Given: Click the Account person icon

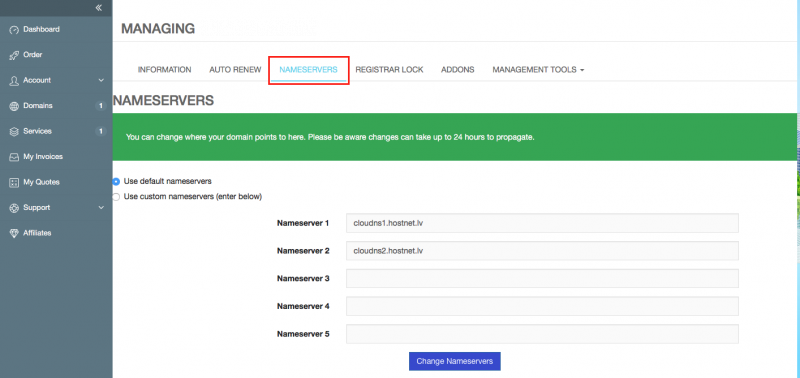Looking at the screenshot, I should click(14, 81).
